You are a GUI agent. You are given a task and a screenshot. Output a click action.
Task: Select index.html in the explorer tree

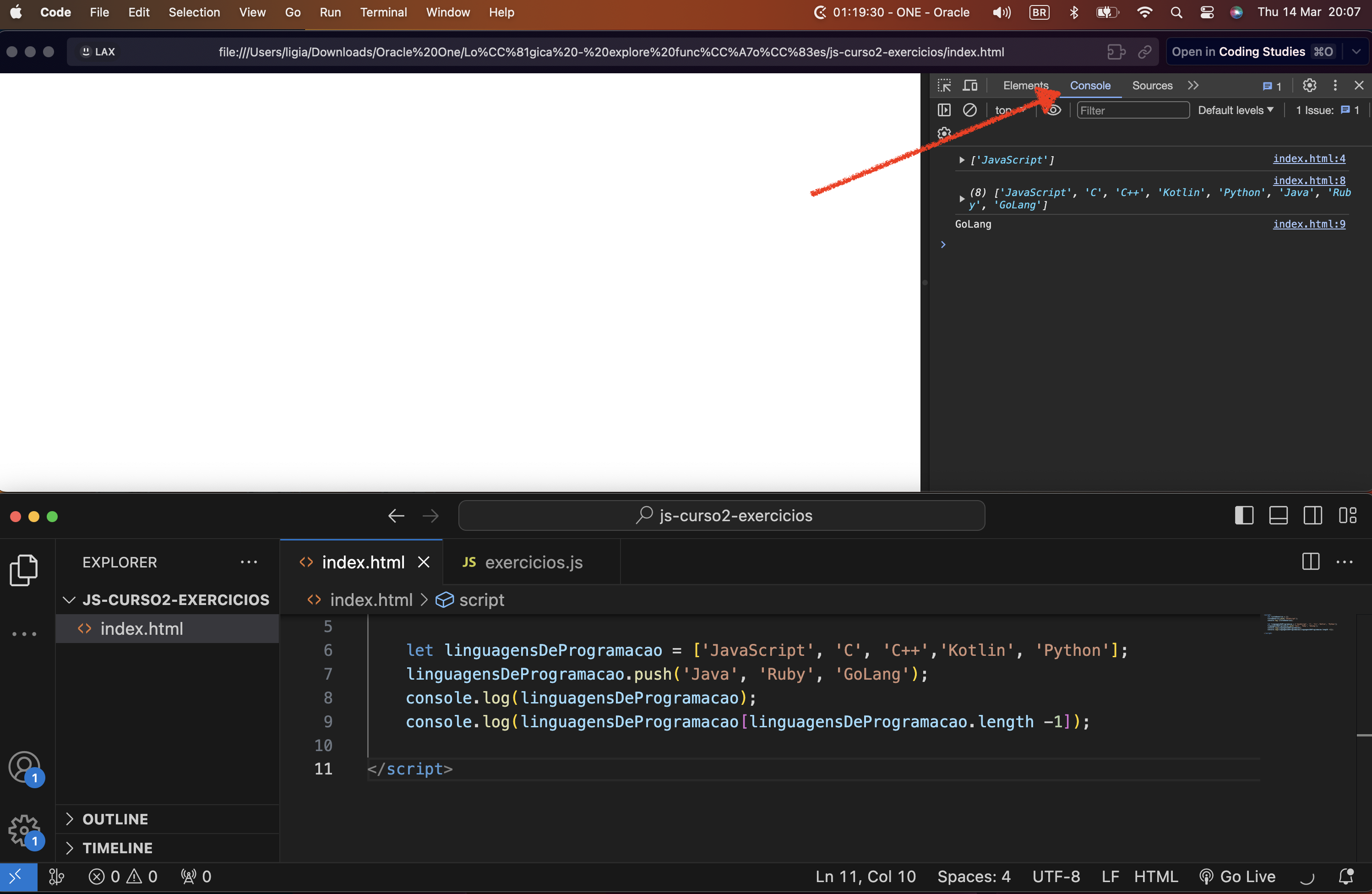coord(167,628)
